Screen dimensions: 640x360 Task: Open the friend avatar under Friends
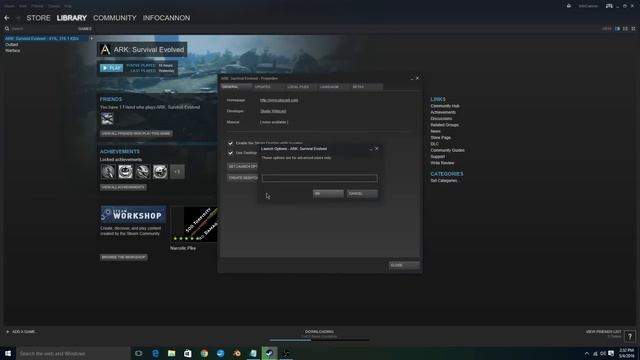pos(107,119)
